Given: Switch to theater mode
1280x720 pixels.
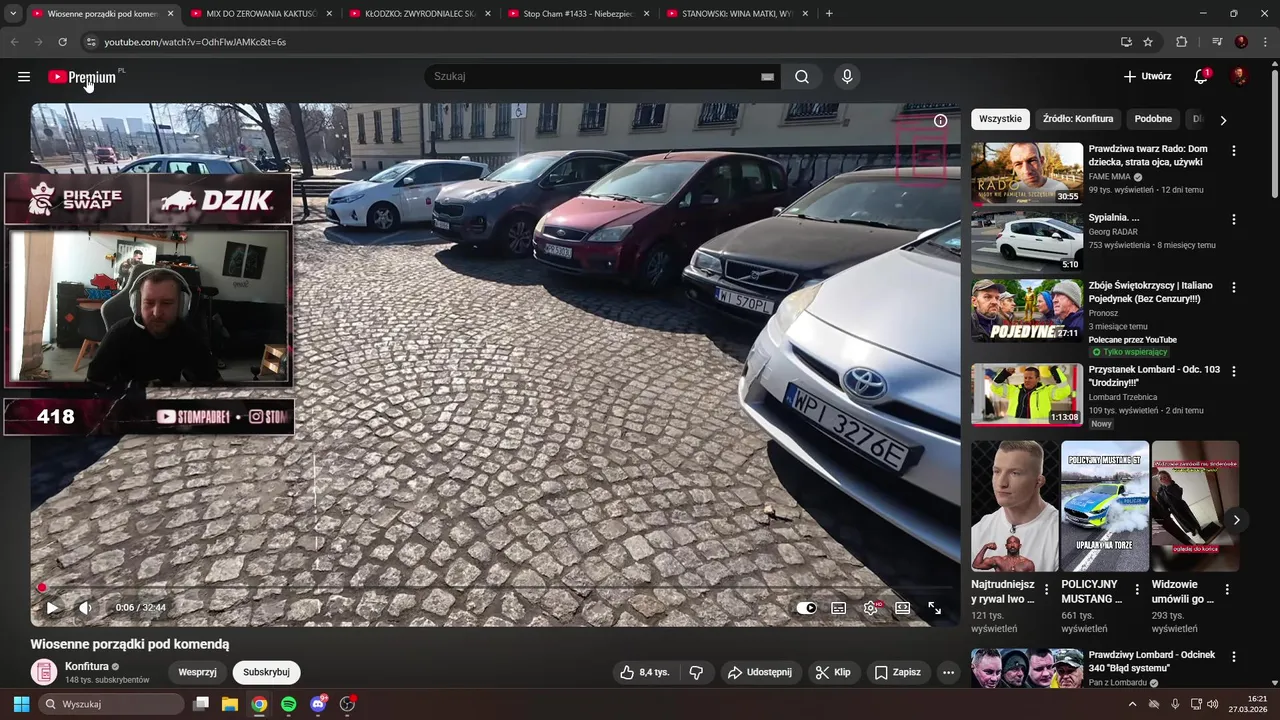Looking at the screenshot, I should coord(902,608).
